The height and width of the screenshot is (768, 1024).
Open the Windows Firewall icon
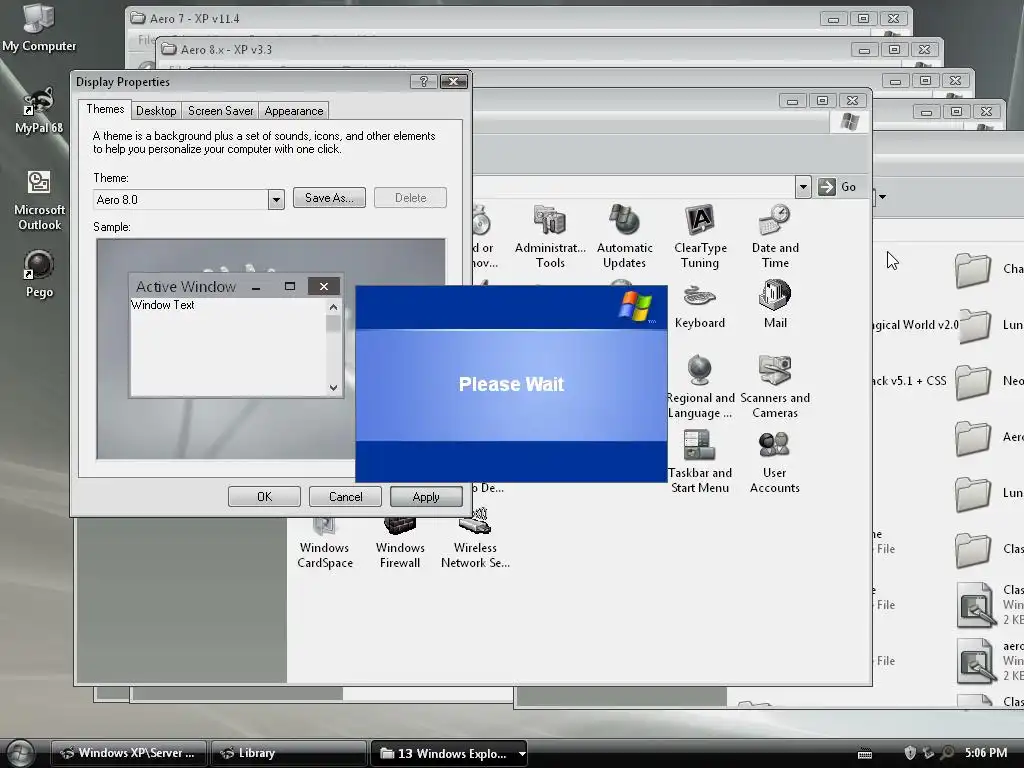click(x=400, y=543)
